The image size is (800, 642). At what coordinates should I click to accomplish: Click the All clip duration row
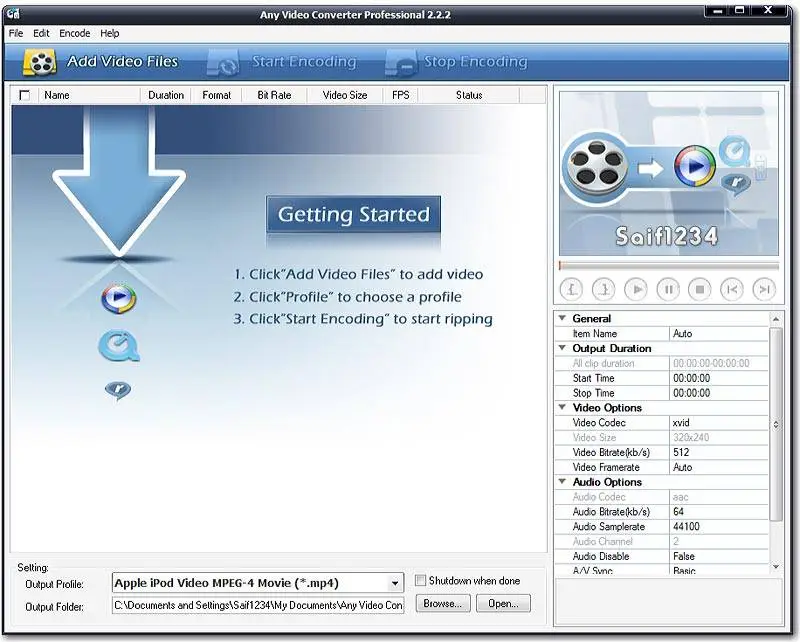tap(662, 363)
